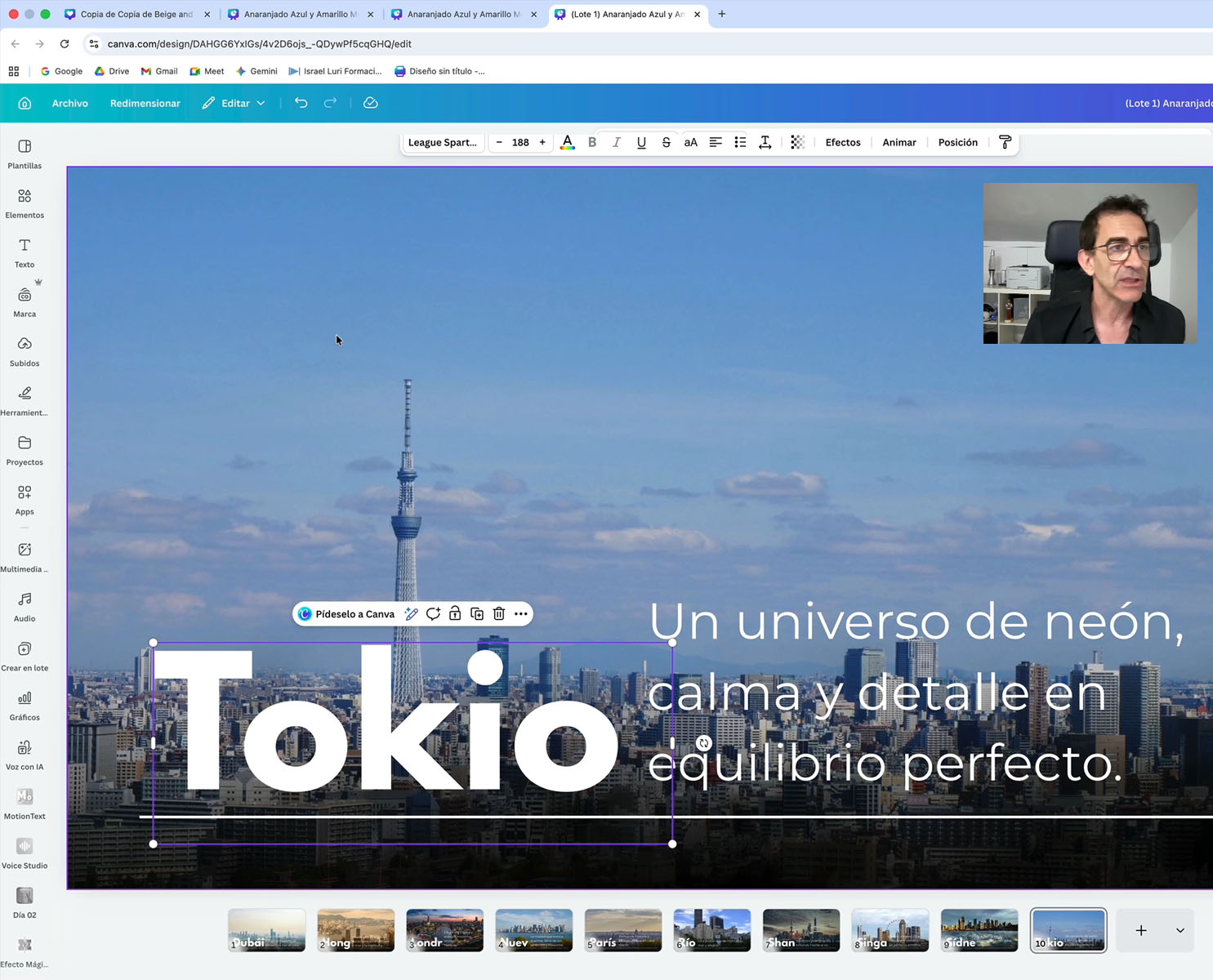This screenshot has height=980, width=1213.
Task: Go to Canva home icon
Action: [x=25, y=103]
